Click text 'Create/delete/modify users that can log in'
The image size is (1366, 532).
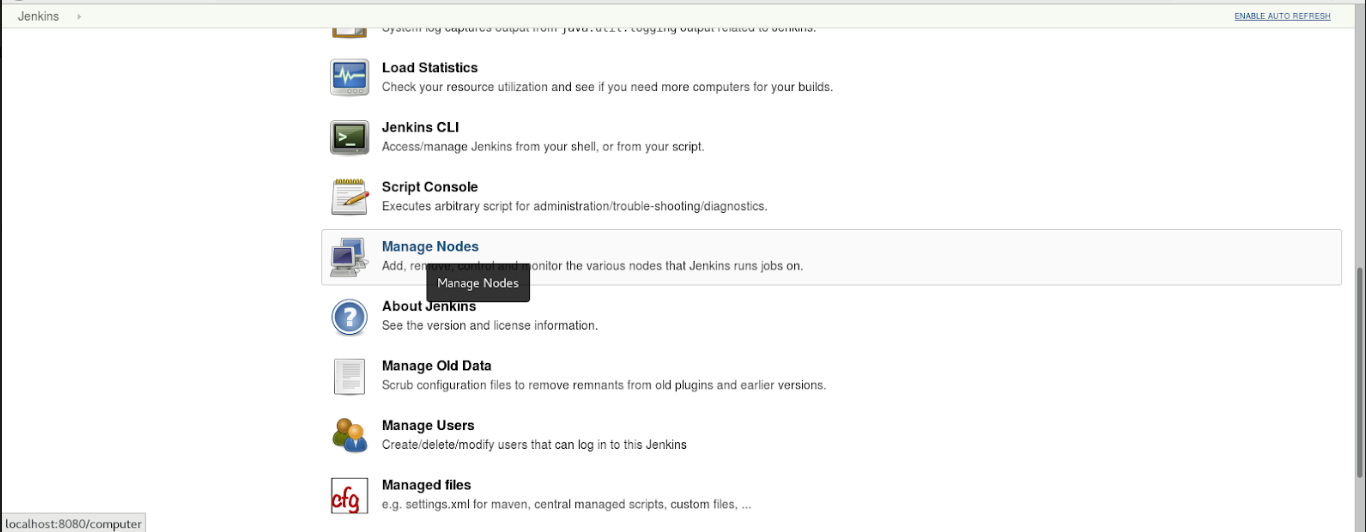point(534,445)
